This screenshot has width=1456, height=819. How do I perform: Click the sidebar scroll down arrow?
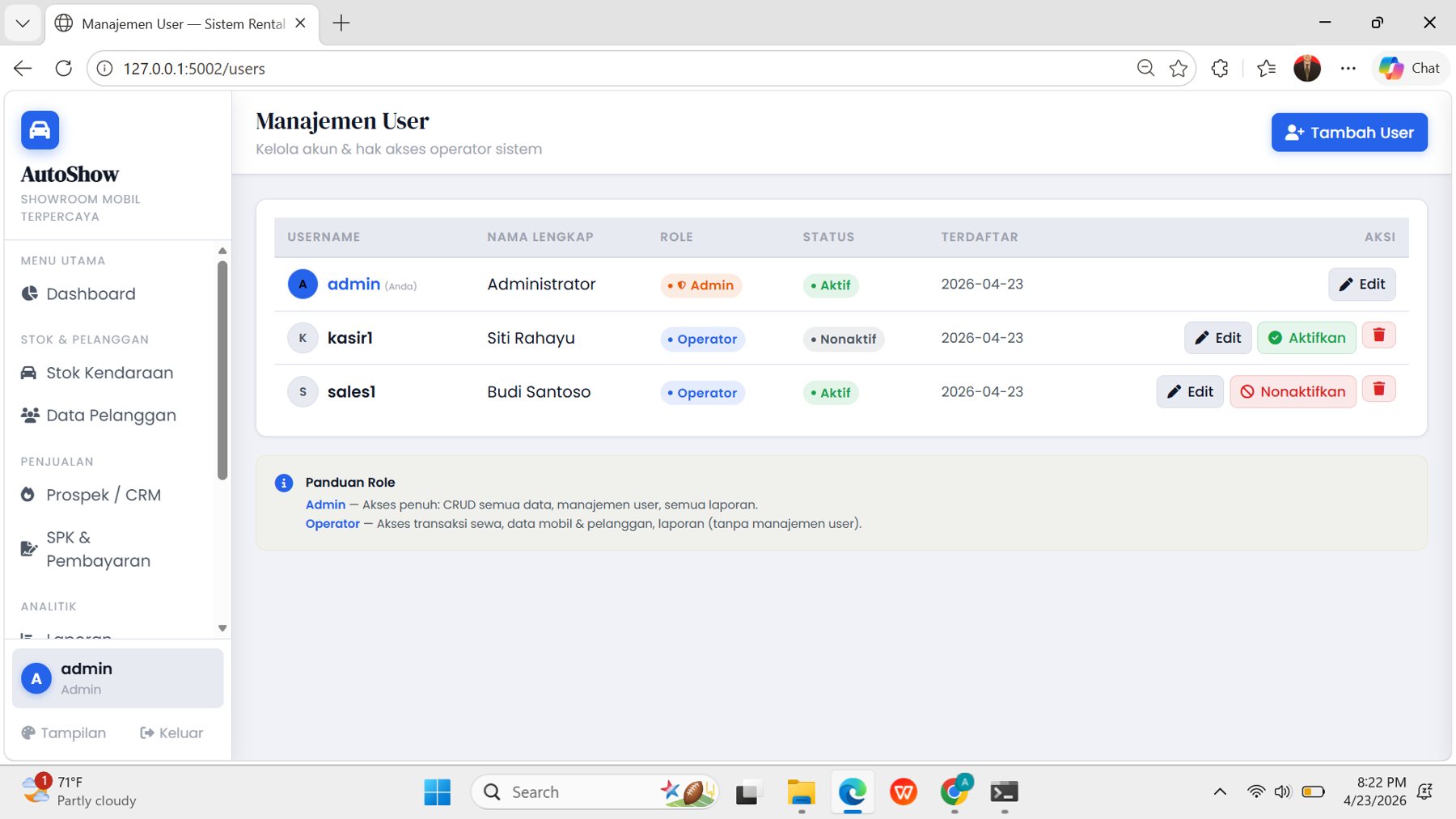222,628
